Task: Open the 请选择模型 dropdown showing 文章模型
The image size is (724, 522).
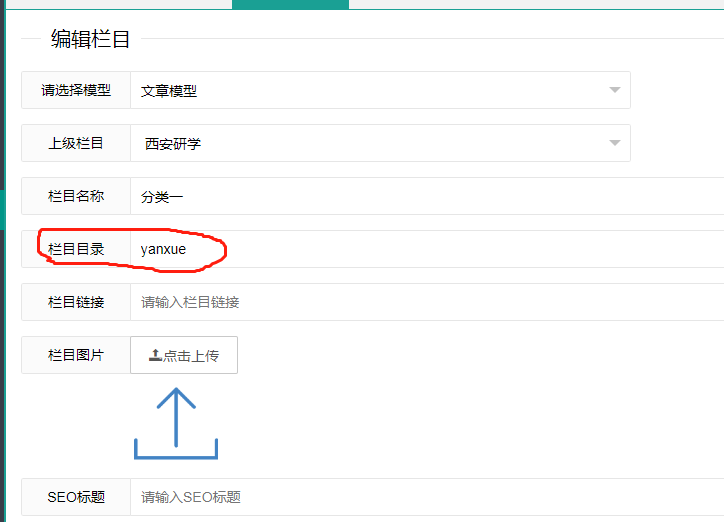Action: (x=380, y=90)
